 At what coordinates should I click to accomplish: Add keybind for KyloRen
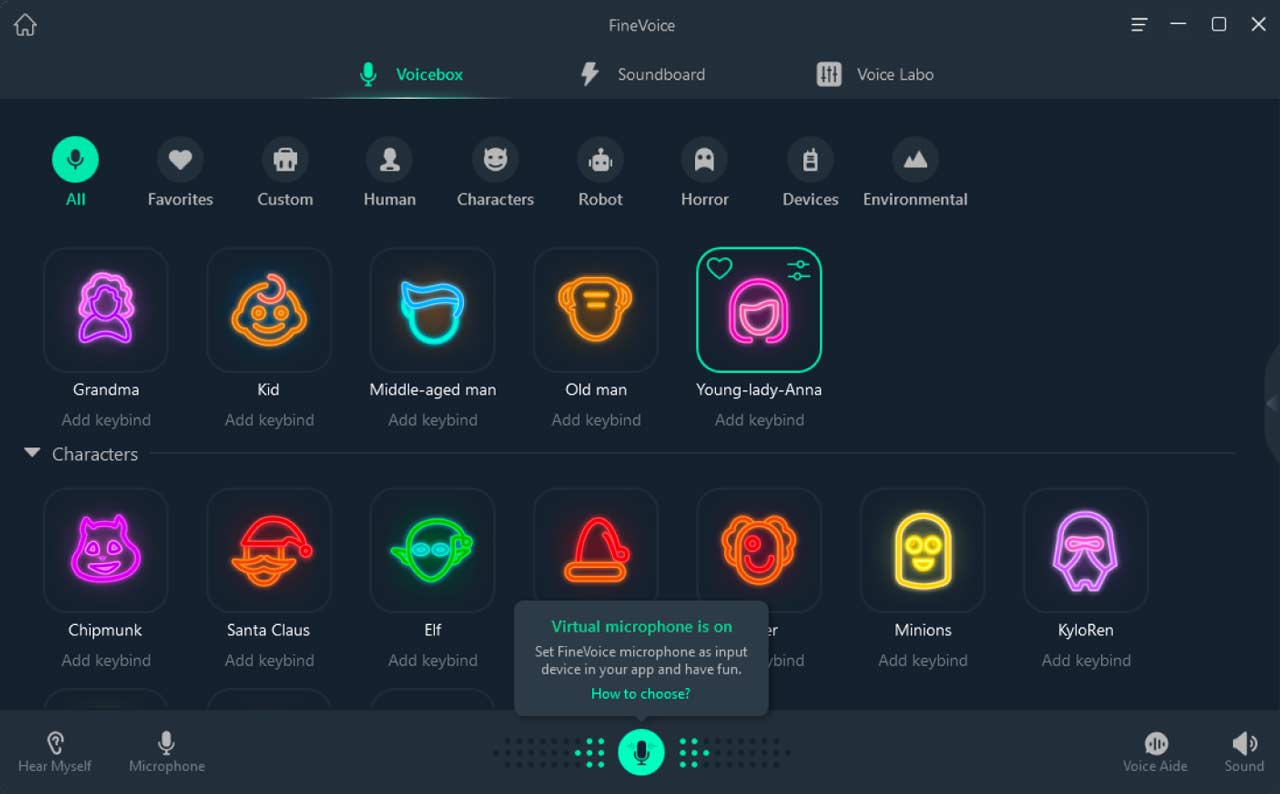[x=1086, y=660]
